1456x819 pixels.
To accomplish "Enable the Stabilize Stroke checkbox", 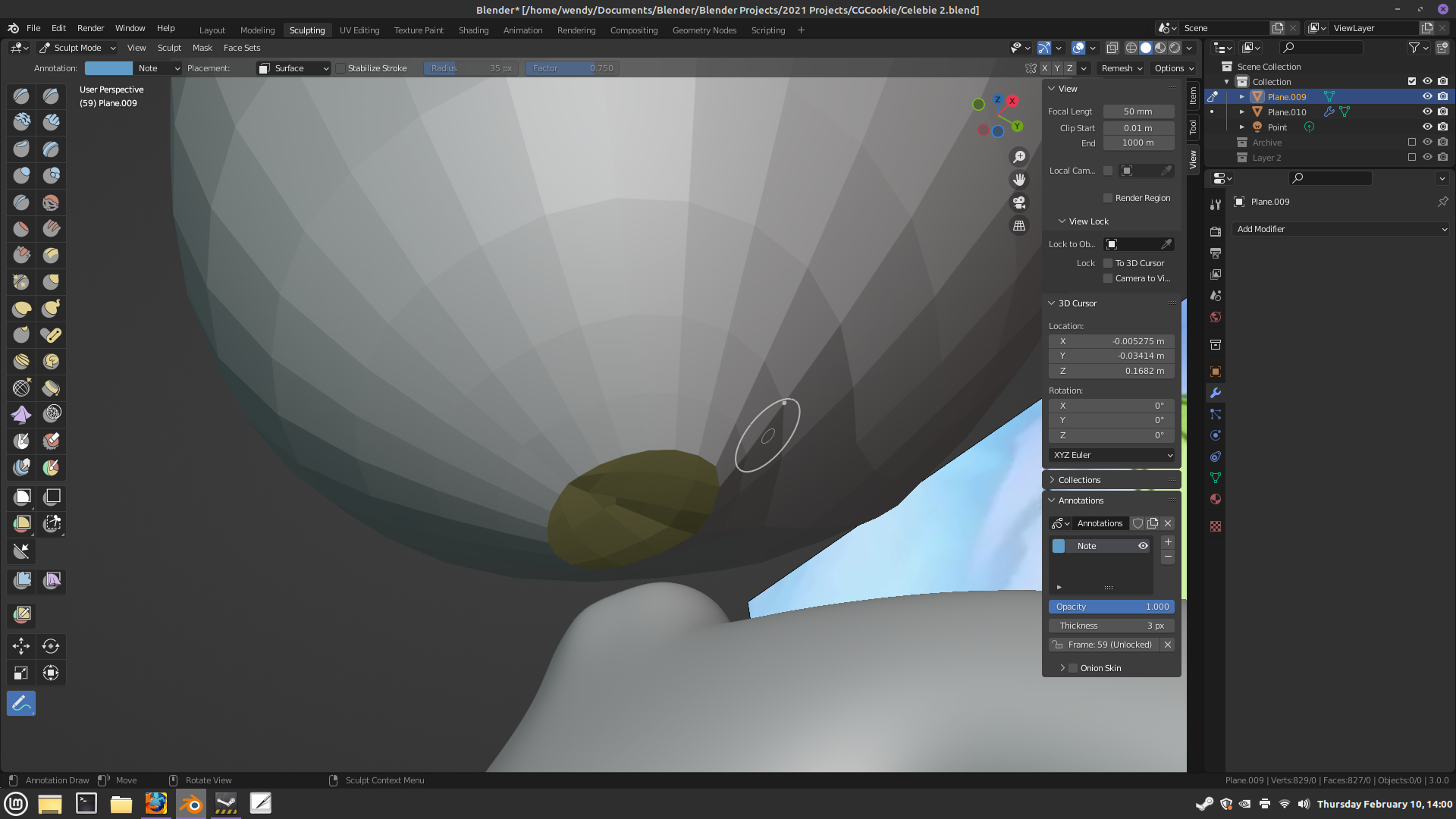I will [340, 68].
